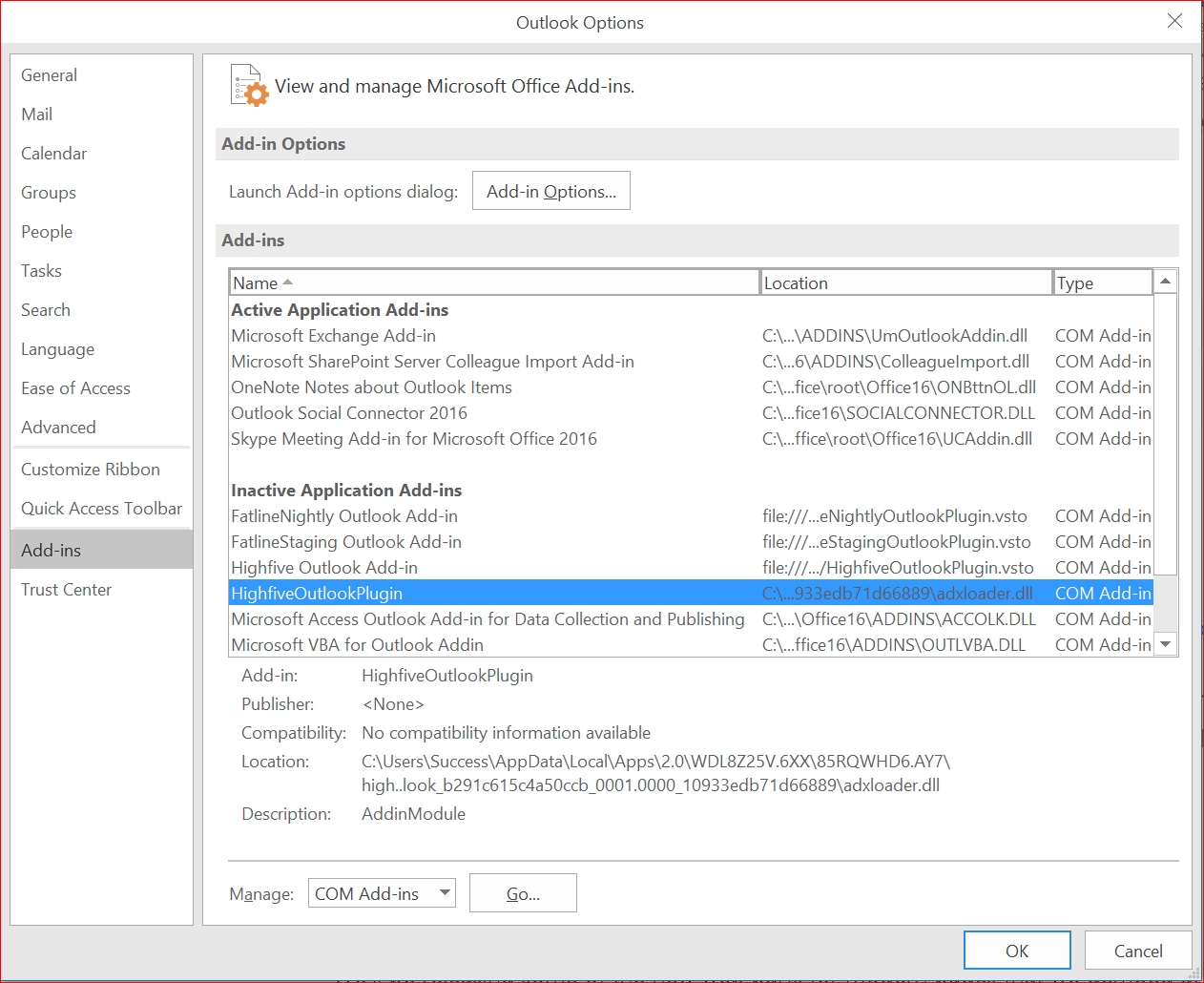Select Outlook Social Connector 2016 row
Screen dimensions: 1204x983
[691, 413]
